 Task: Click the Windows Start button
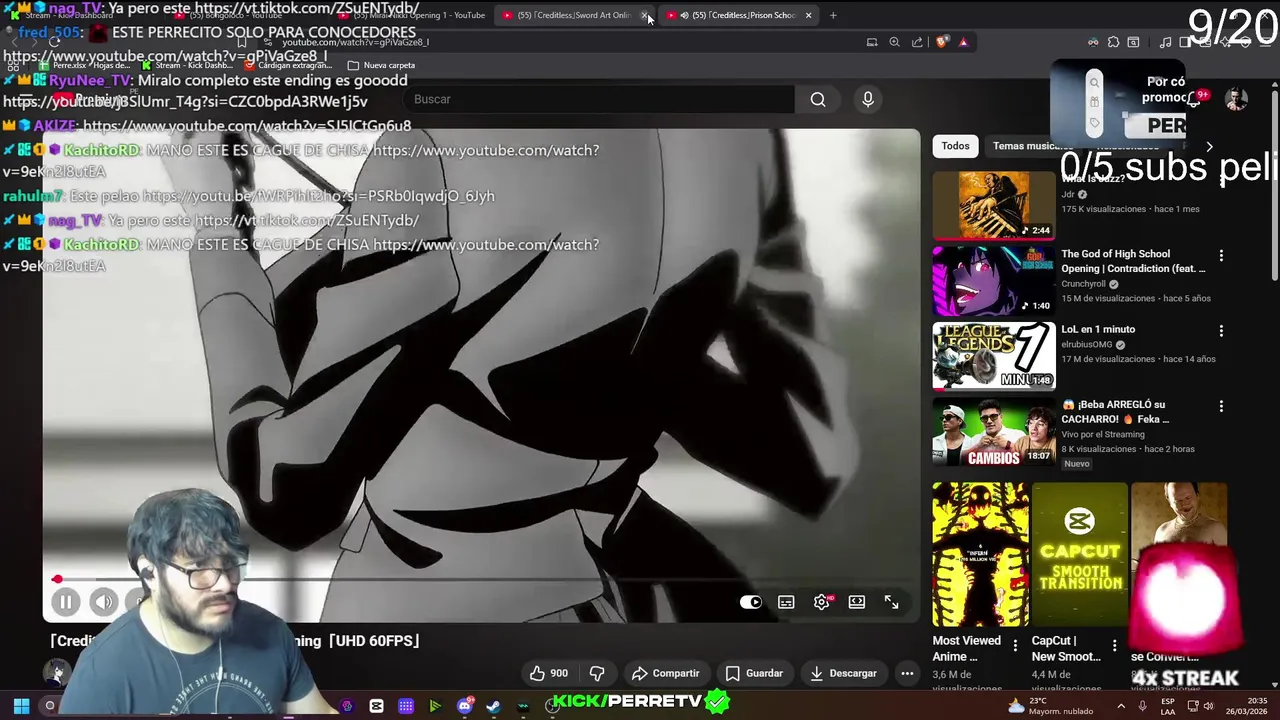[x=21, y=706]
